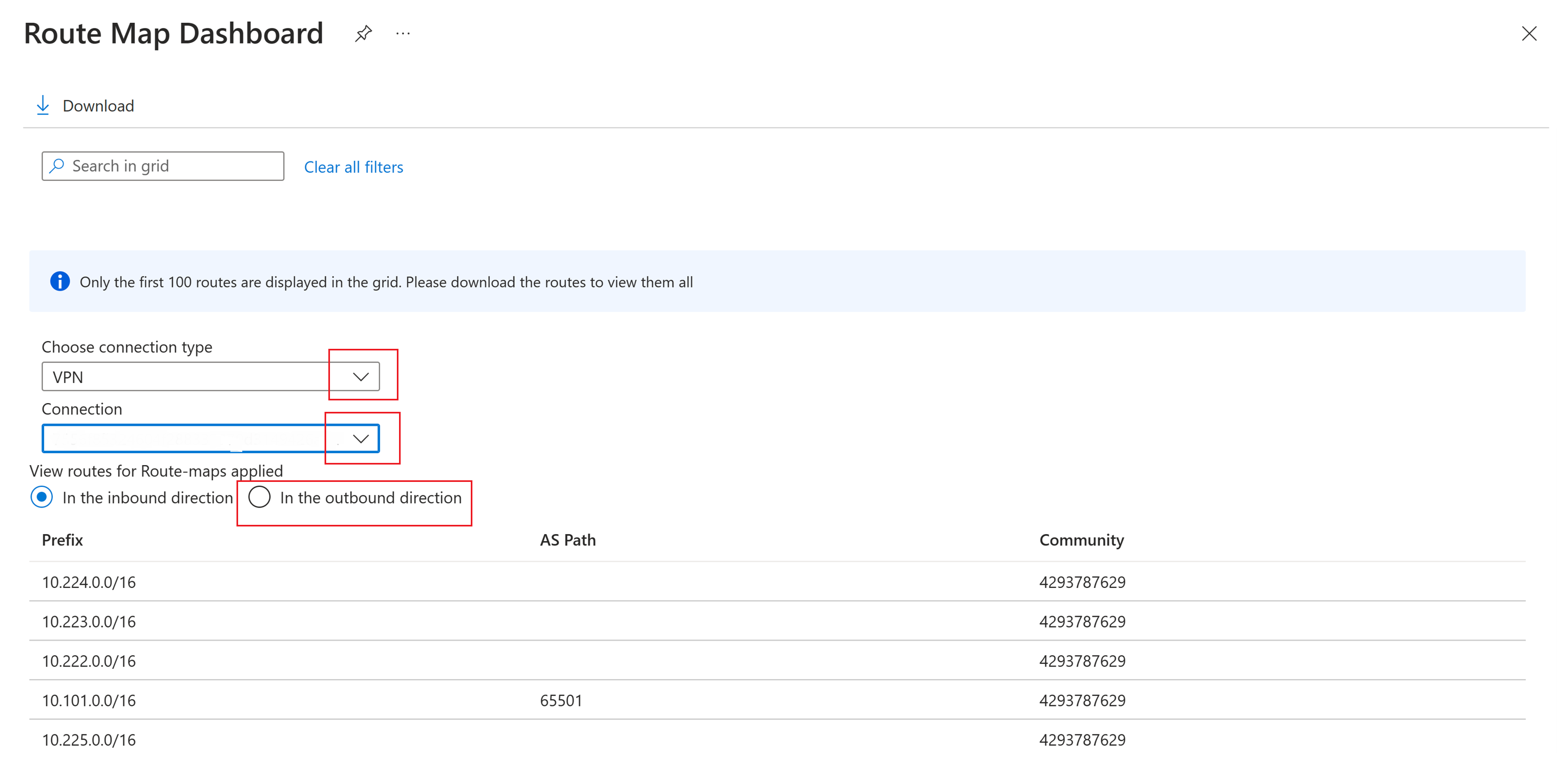Click the Choose connection type label

coord(127,347)
